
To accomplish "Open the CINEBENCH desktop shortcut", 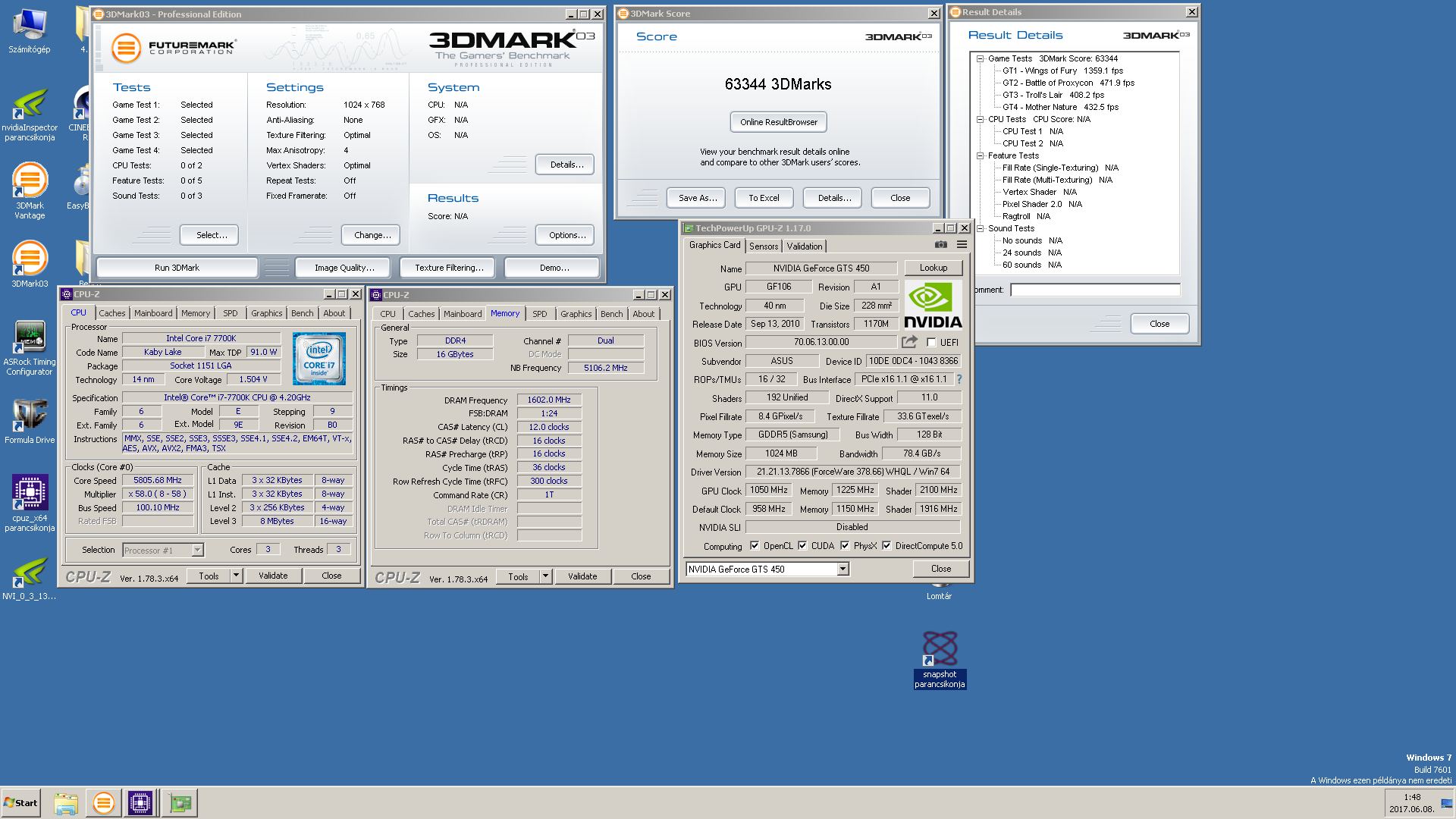I will (80, 114).
